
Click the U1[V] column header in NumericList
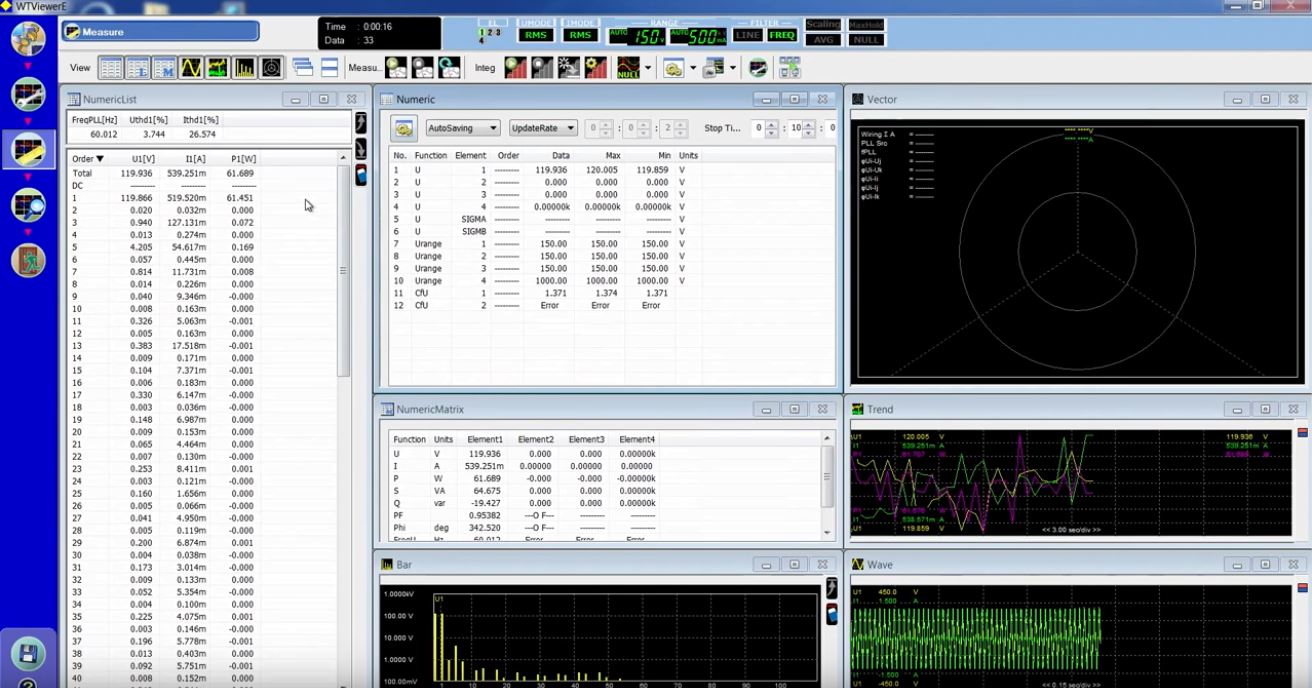click(x=143, y=159)
